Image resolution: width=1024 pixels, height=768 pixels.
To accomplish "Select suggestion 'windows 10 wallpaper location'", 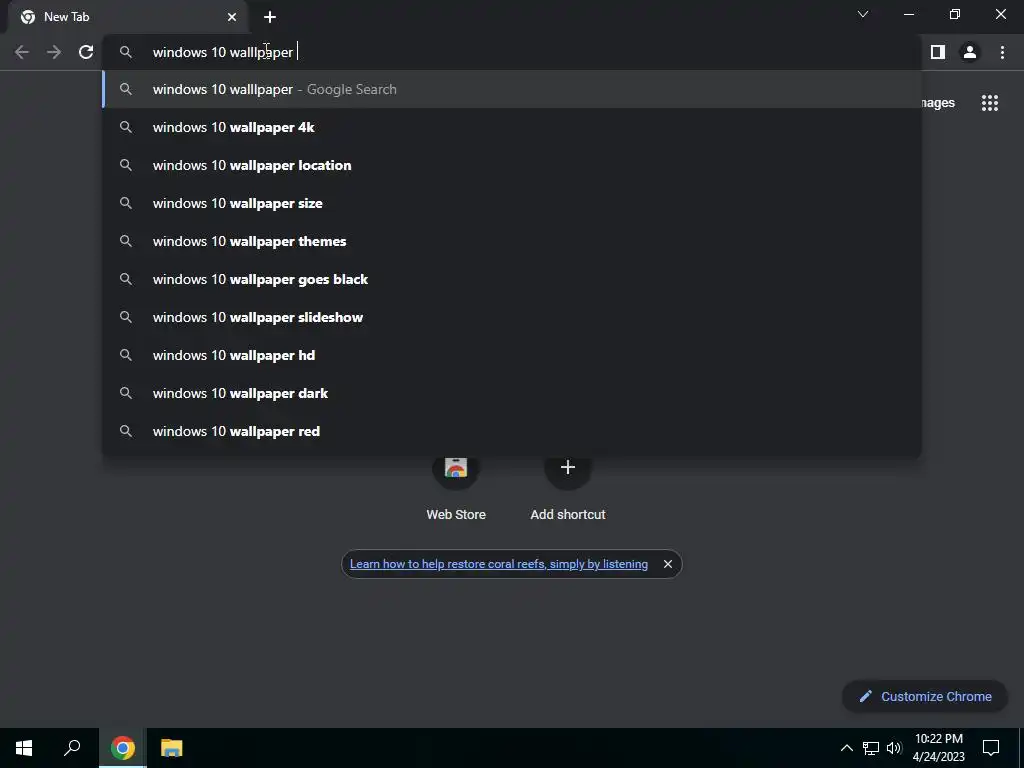I will tap(512, 165).
